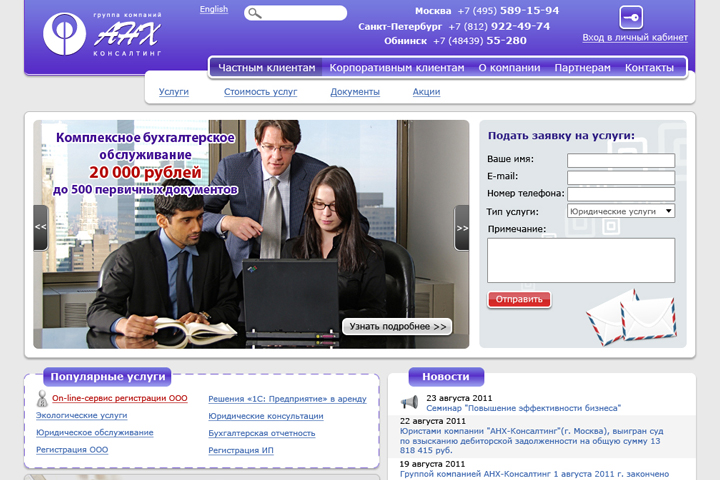Open news about выигран суд по взысканию
Viewport: 720px width, 480px height.
[x=531, y=440]
